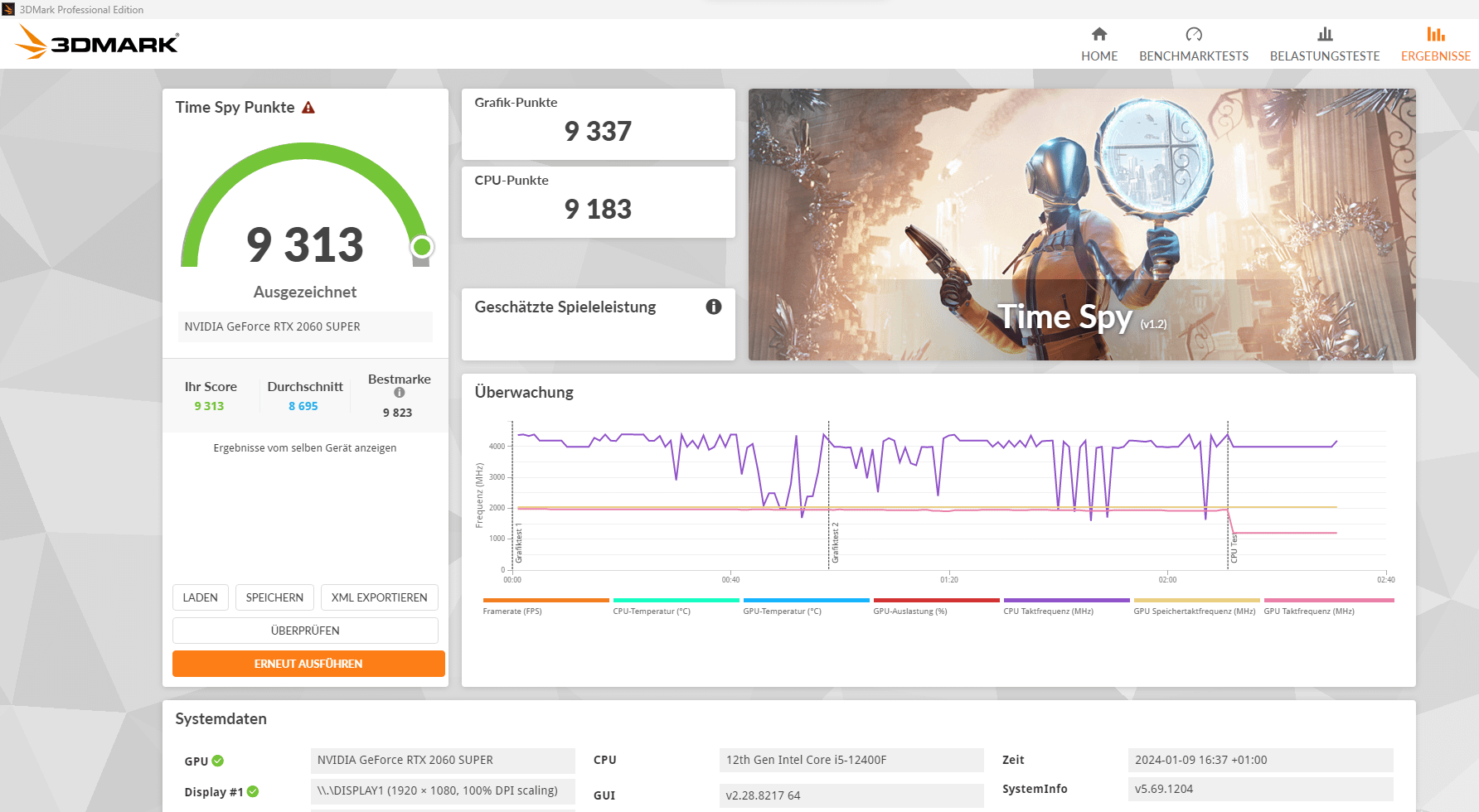Click the LADEN button
The height and width of the screenshot is (812, 1479).
click(200, 597)
